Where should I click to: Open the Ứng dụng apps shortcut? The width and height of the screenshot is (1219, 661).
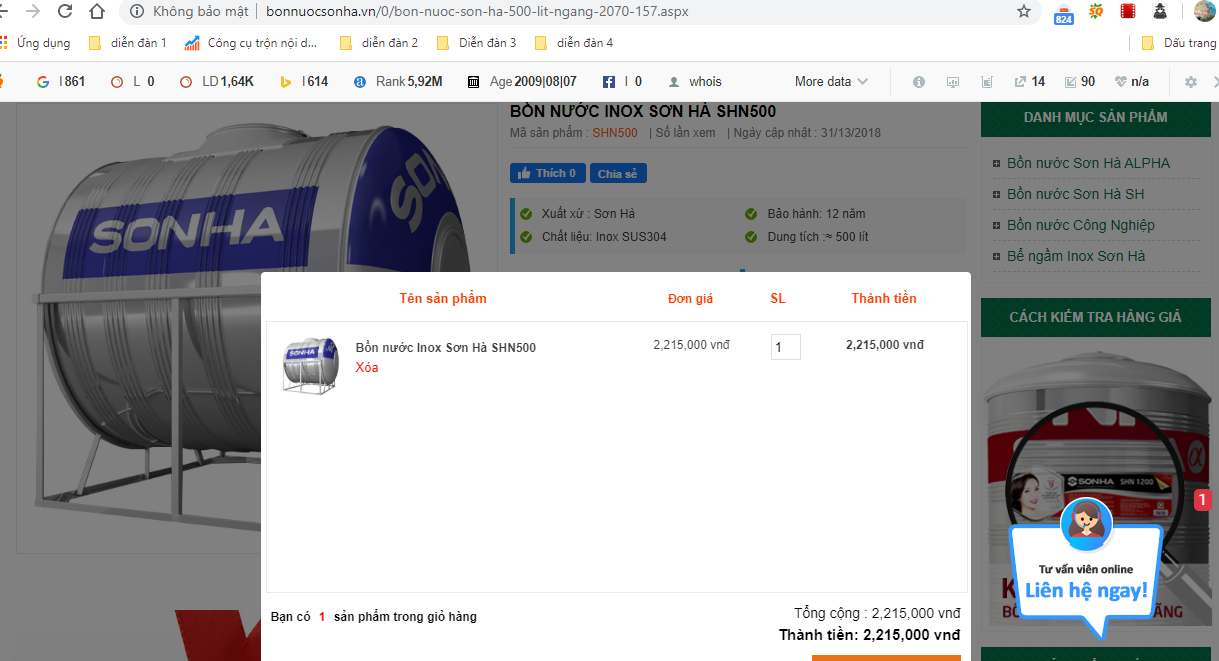pyautogui.click(x=36, y=43)
